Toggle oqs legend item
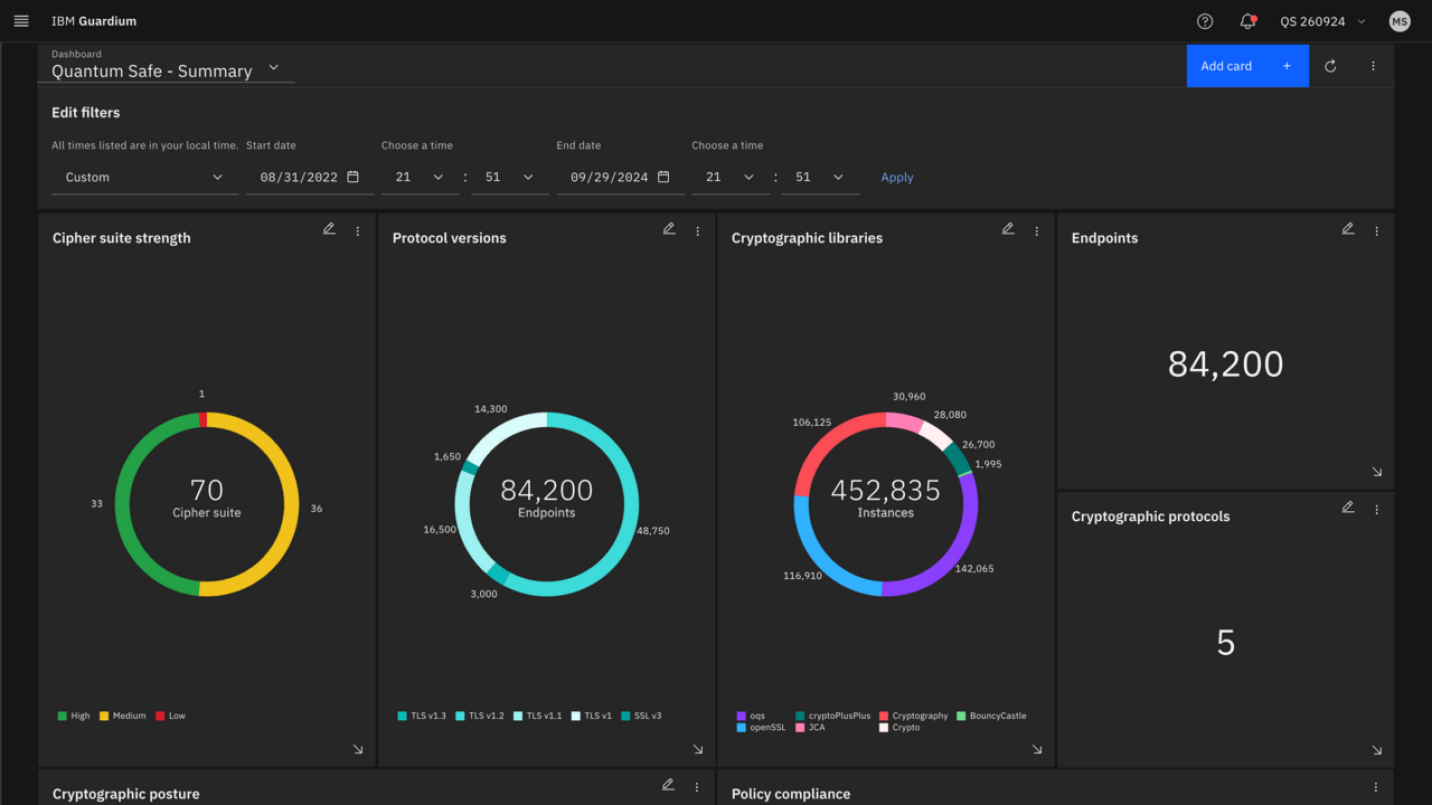This screenshot has width=1432, height=805. pos(751,716)
